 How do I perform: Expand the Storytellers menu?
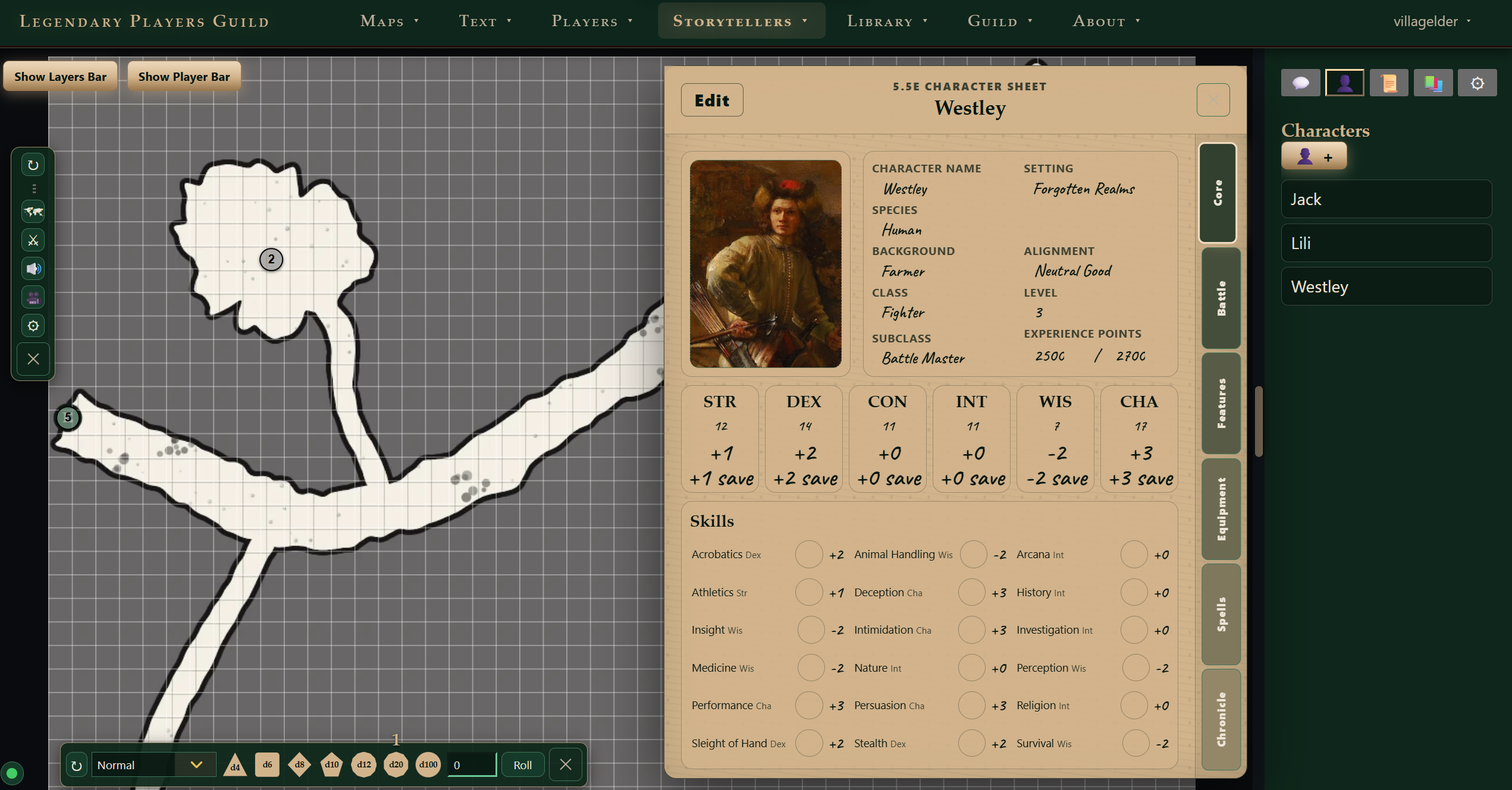[x=741, y=21]
